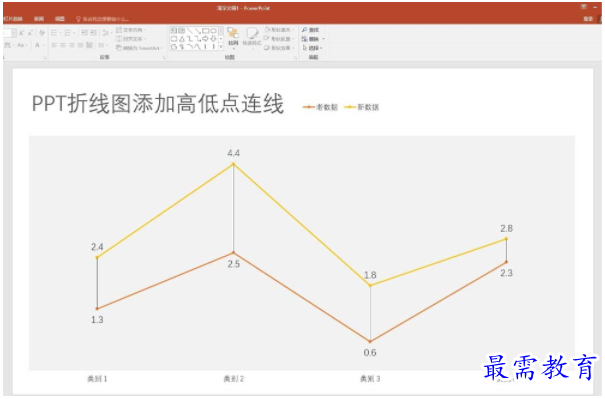This screenshot has height=399, width=605.
Task: Select the Vertical Text Box shape
Action: [181, 30]
